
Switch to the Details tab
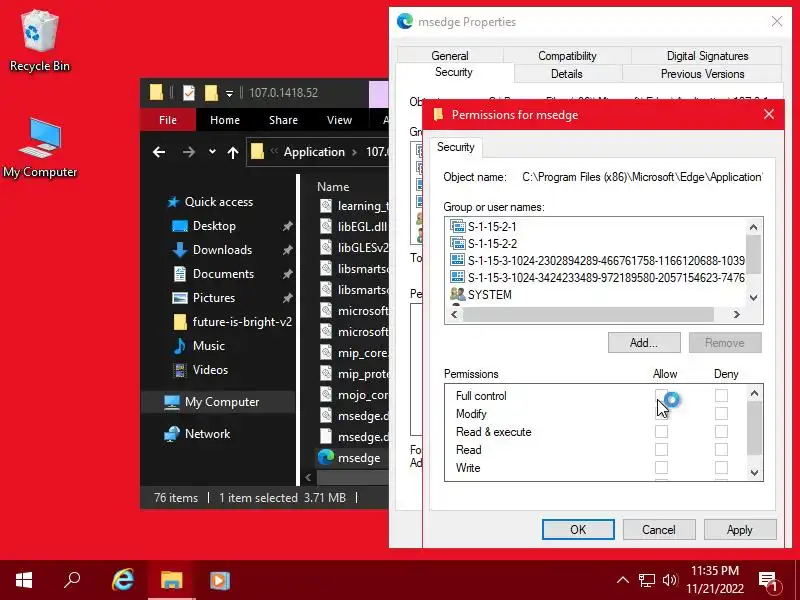tap(566, 74)
